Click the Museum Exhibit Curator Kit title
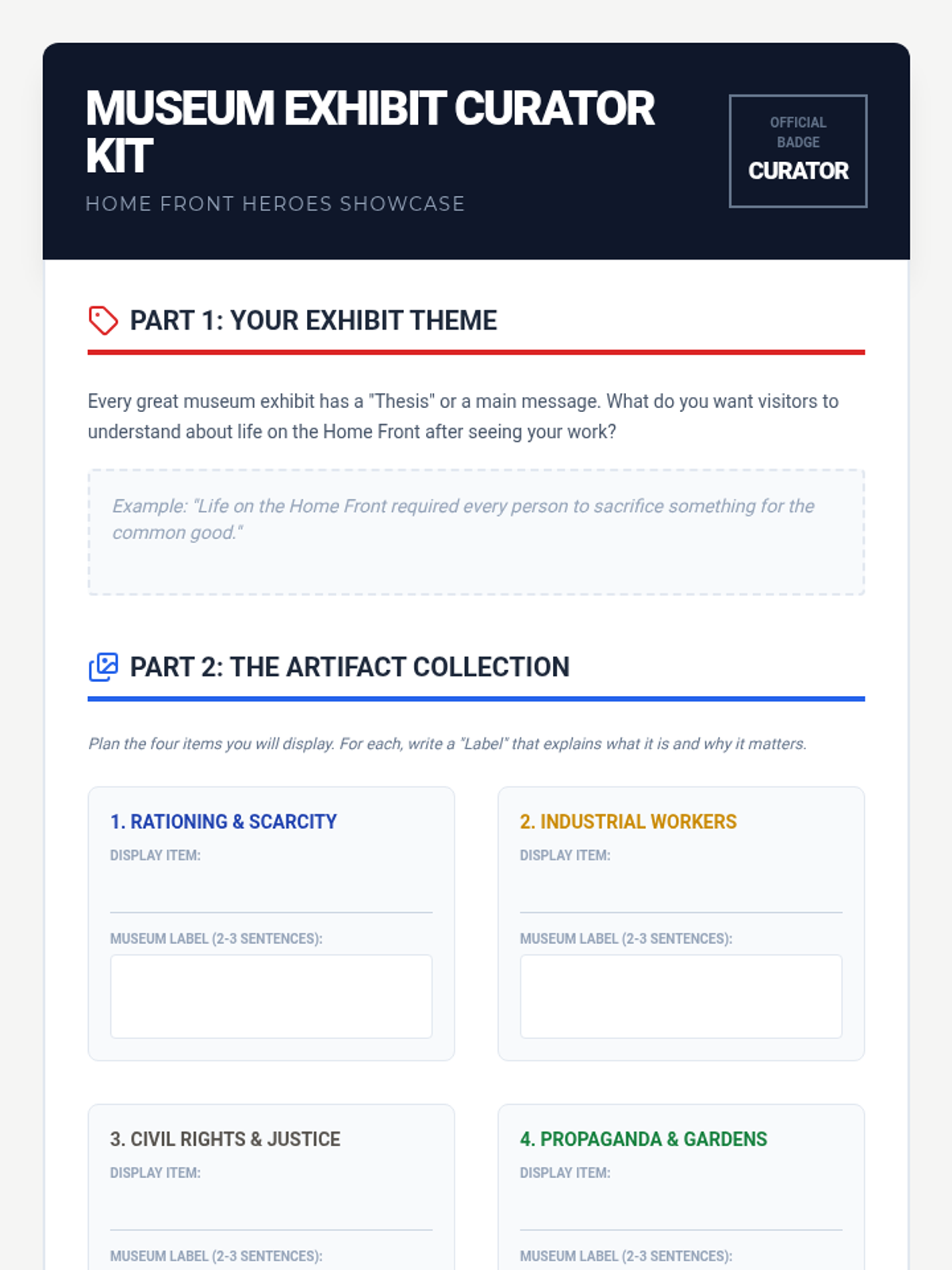Viewport: 952px width, 1270px height. [x=370, y=132]
